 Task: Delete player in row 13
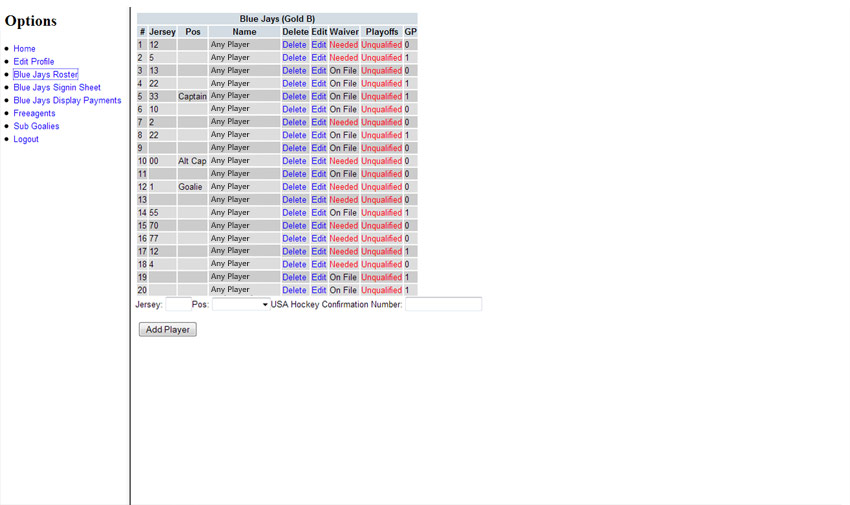point(294,200)
